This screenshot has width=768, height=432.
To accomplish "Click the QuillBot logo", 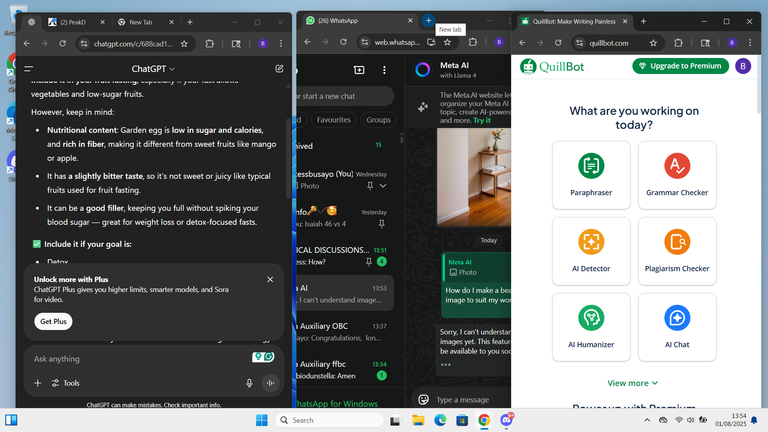I will tap(552, 66).
